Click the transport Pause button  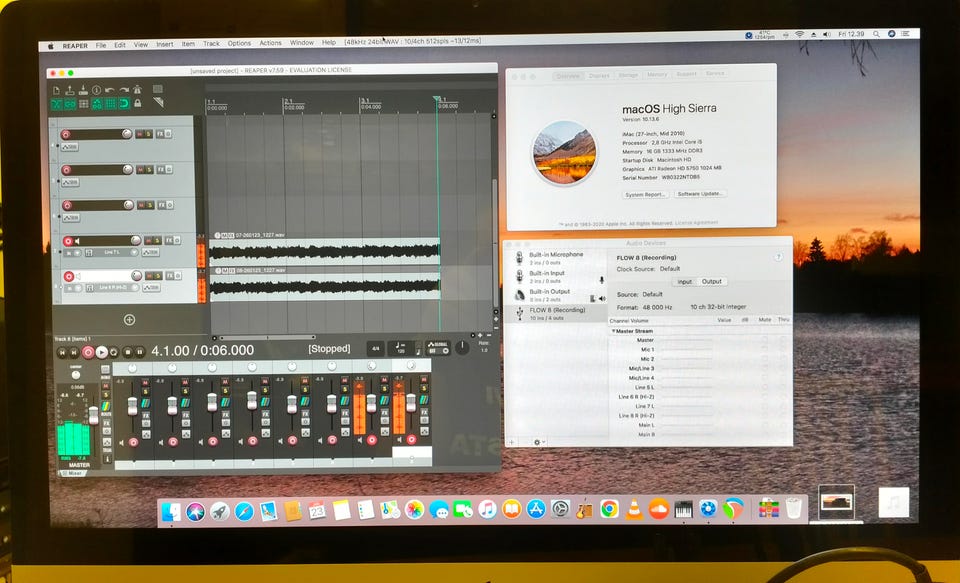pos(140,352)
